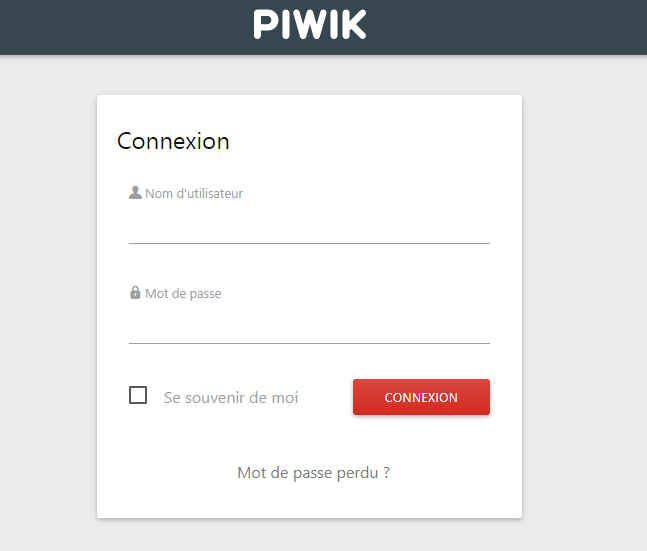Click the dark header bar left of the logo
Viewport: 647px width, 551px height.
(x=124, y=27)
